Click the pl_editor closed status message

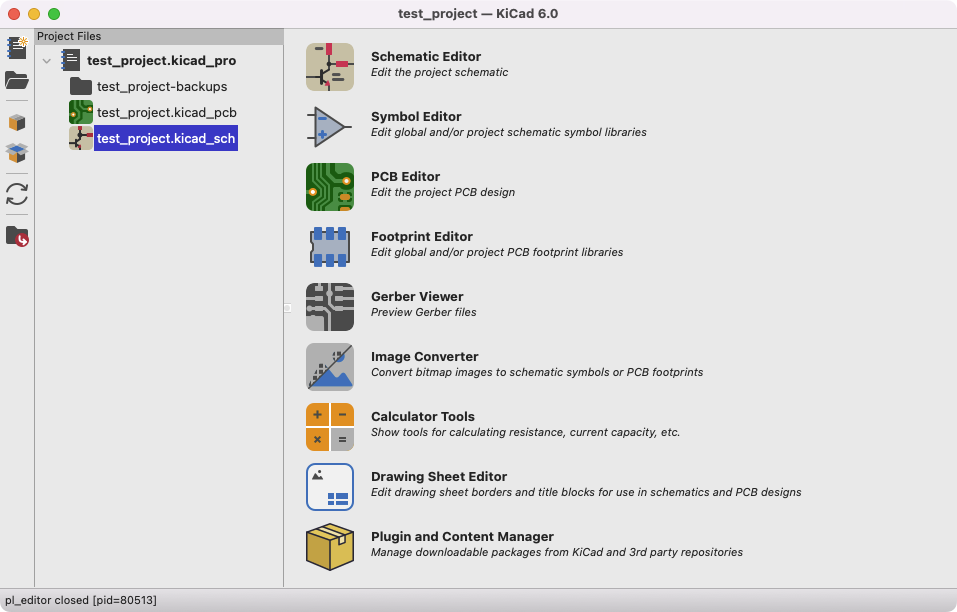point(81,600)
